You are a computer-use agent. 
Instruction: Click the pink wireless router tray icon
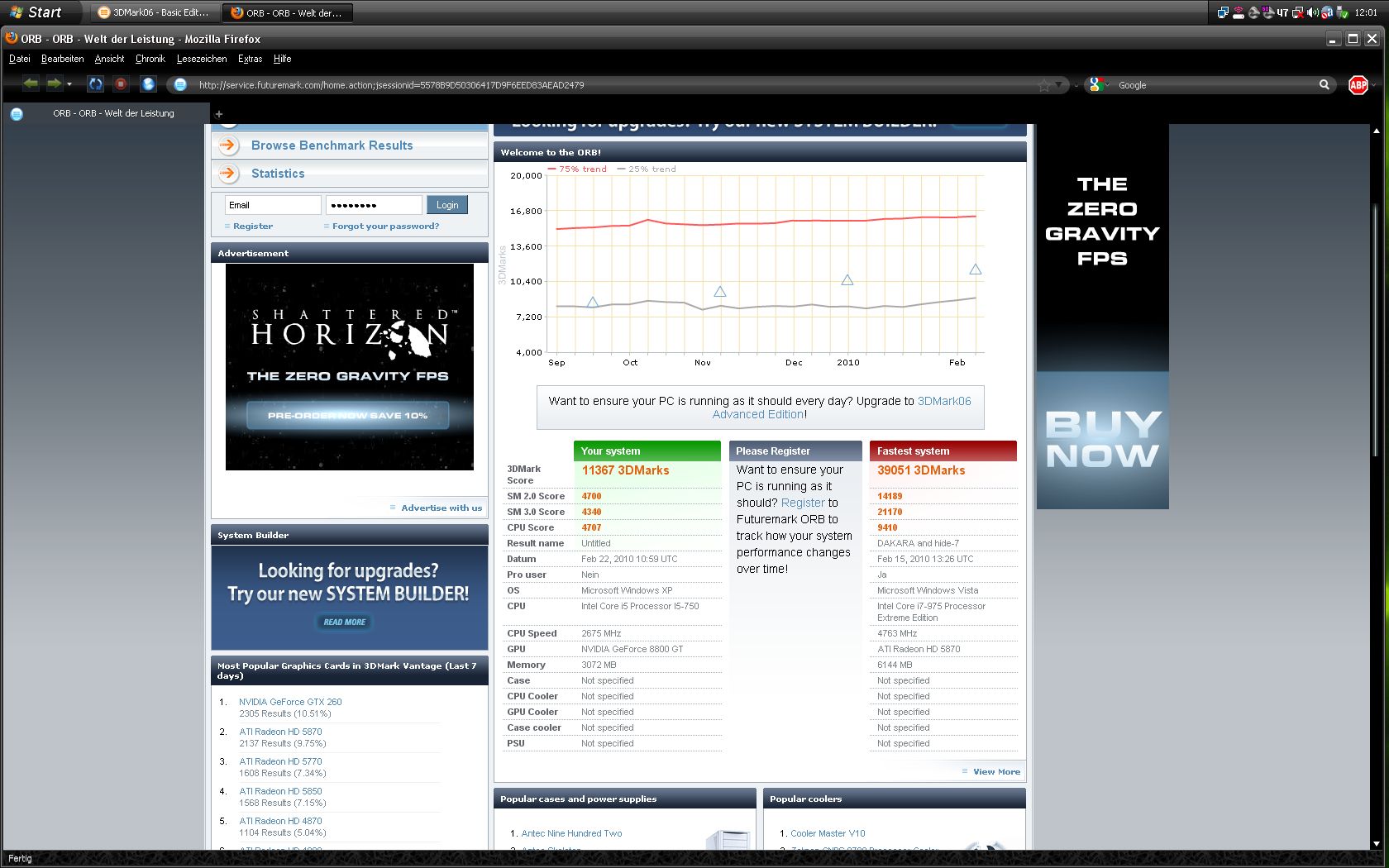[x=1238, y=12]
